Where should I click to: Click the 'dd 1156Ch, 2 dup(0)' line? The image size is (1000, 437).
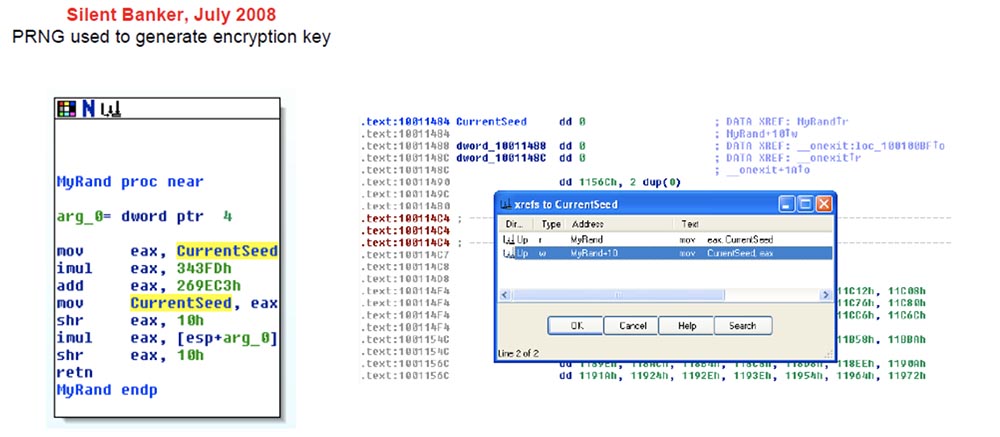click(620, 182)
